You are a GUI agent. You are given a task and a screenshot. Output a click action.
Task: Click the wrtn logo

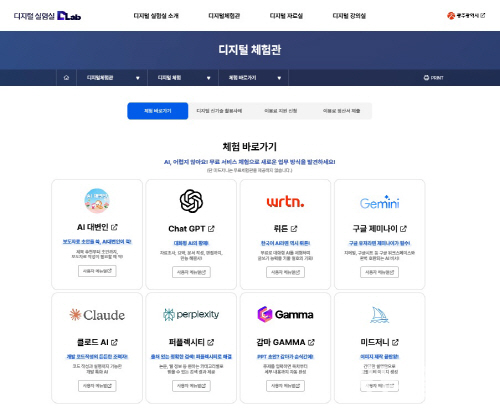tap(285, 202)
